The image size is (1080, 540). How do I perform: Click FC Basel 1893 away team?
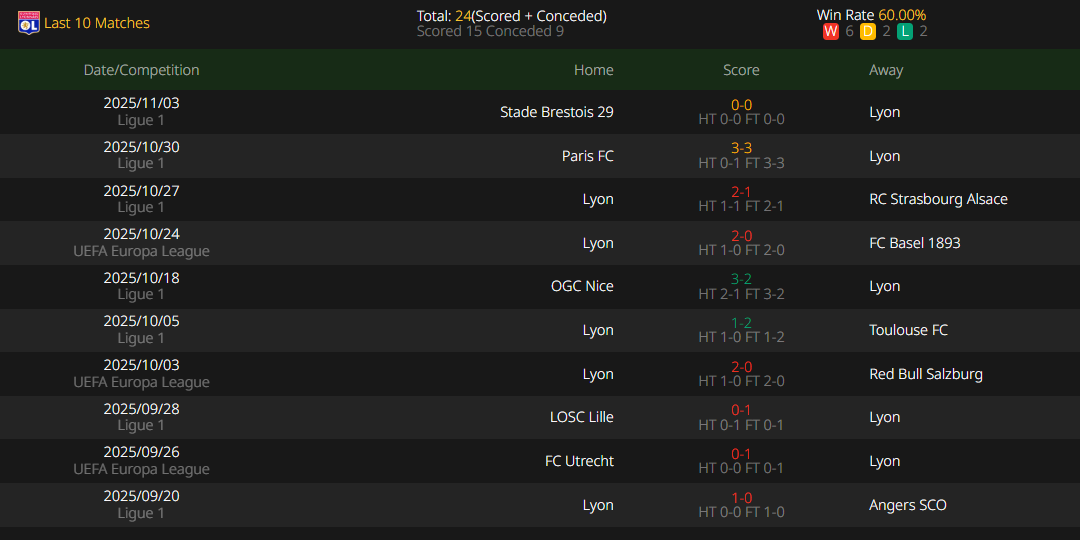point(914,243)
